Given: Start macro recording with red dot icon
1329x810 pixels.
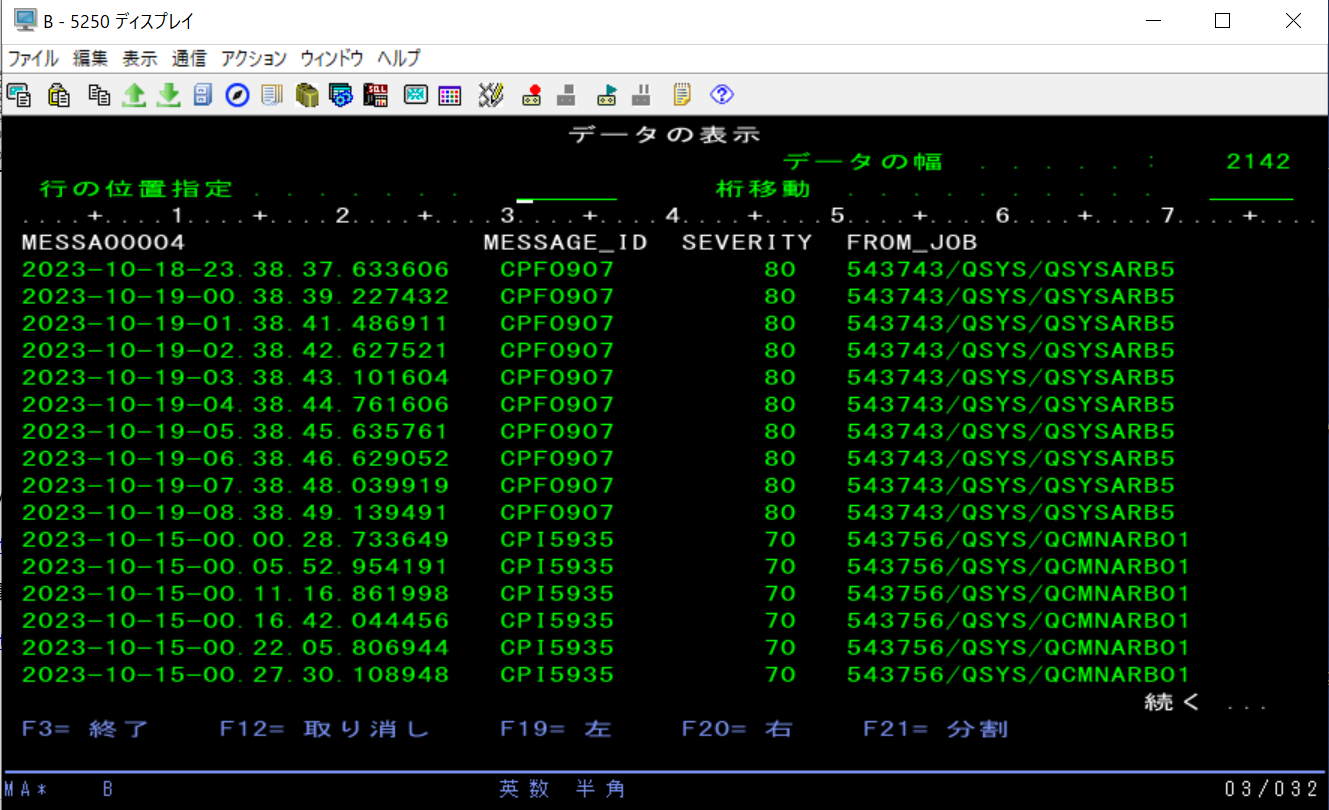Looking at the screenshot, I should coord(531,95).
